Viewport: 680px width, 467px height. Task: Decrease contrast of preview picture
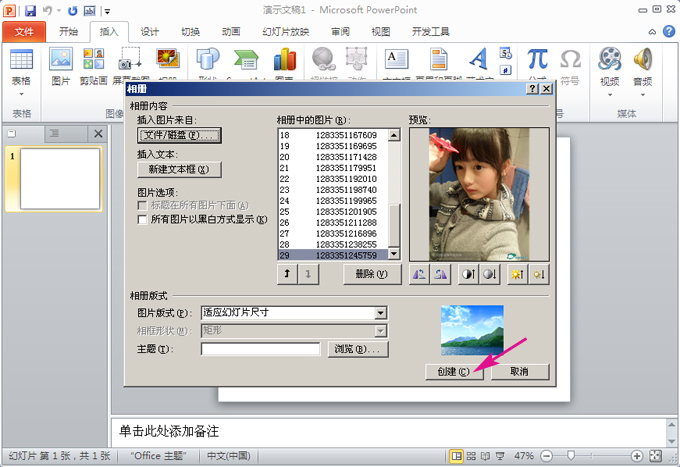[490, 274]
